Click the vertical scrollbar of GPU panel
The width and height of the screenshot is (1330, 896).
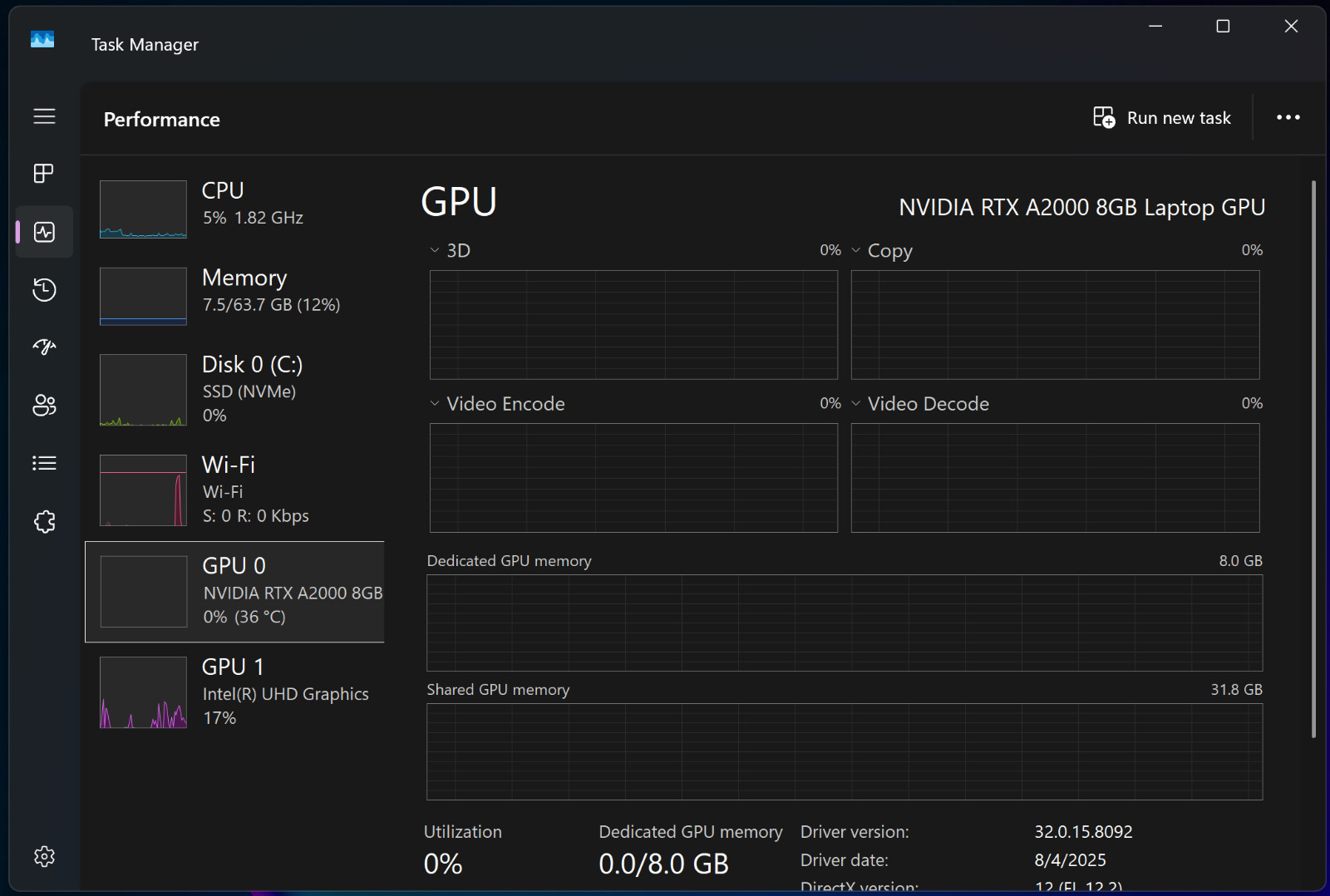click(x=1314, y=459)
